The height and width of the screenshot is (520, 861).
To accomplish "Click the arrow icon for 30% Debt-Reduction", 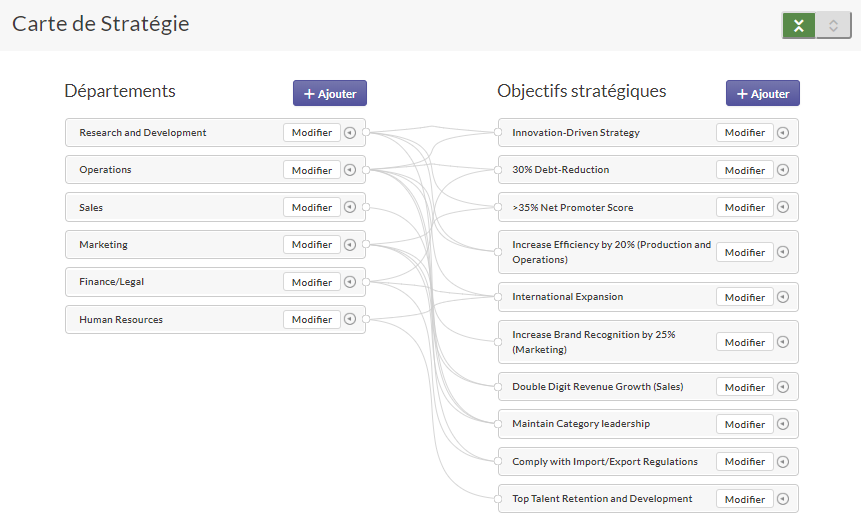I will pos(782,170).
